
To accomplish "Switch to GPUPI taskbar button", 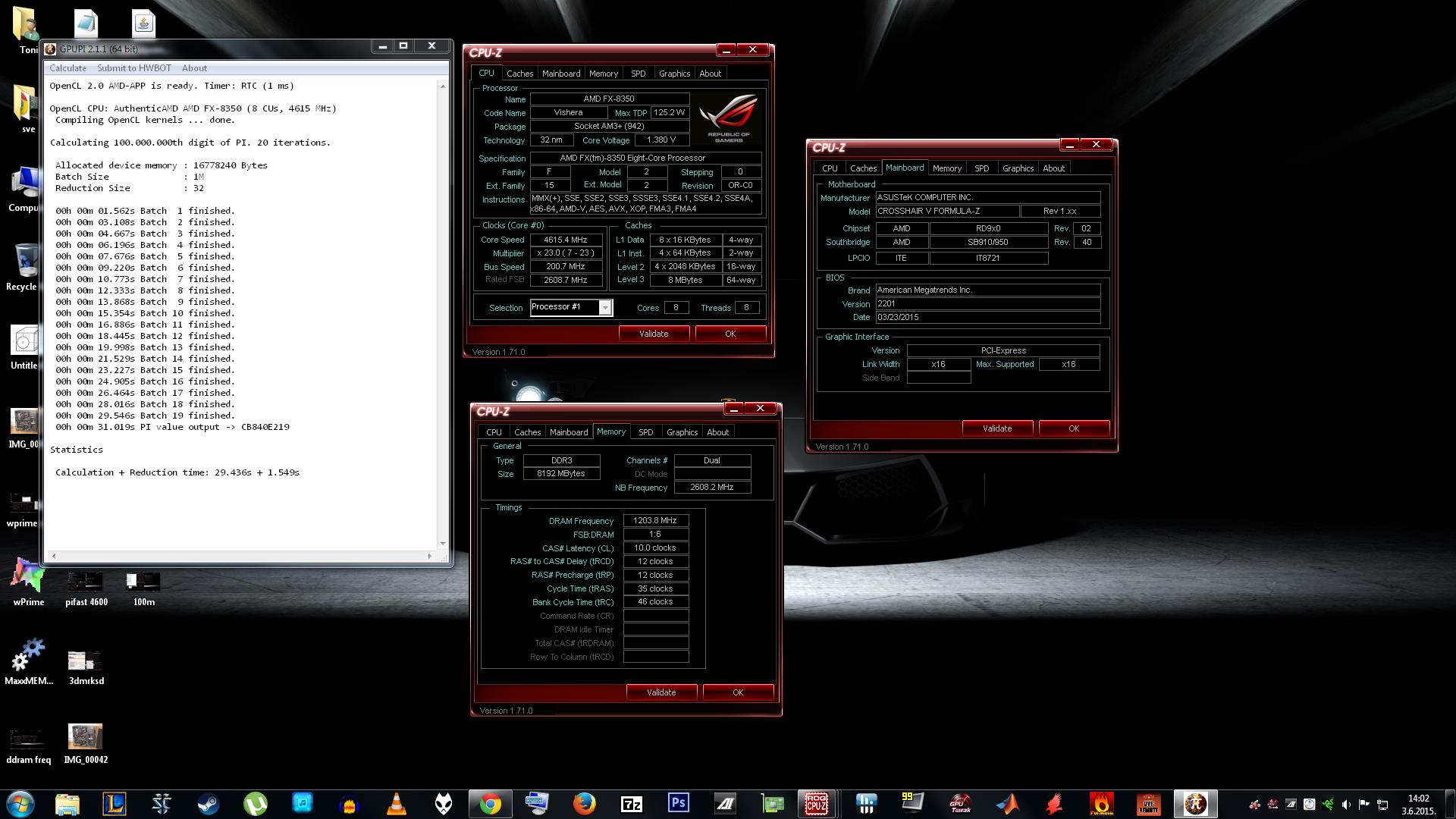I will 1196,803.
